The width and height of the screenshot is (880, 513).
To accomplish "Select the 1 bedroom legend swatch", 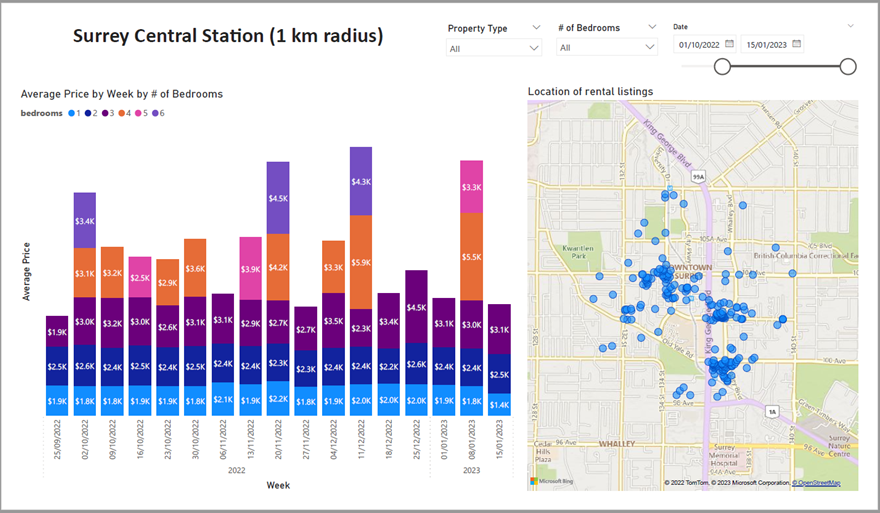I will (x=71, y=113).
